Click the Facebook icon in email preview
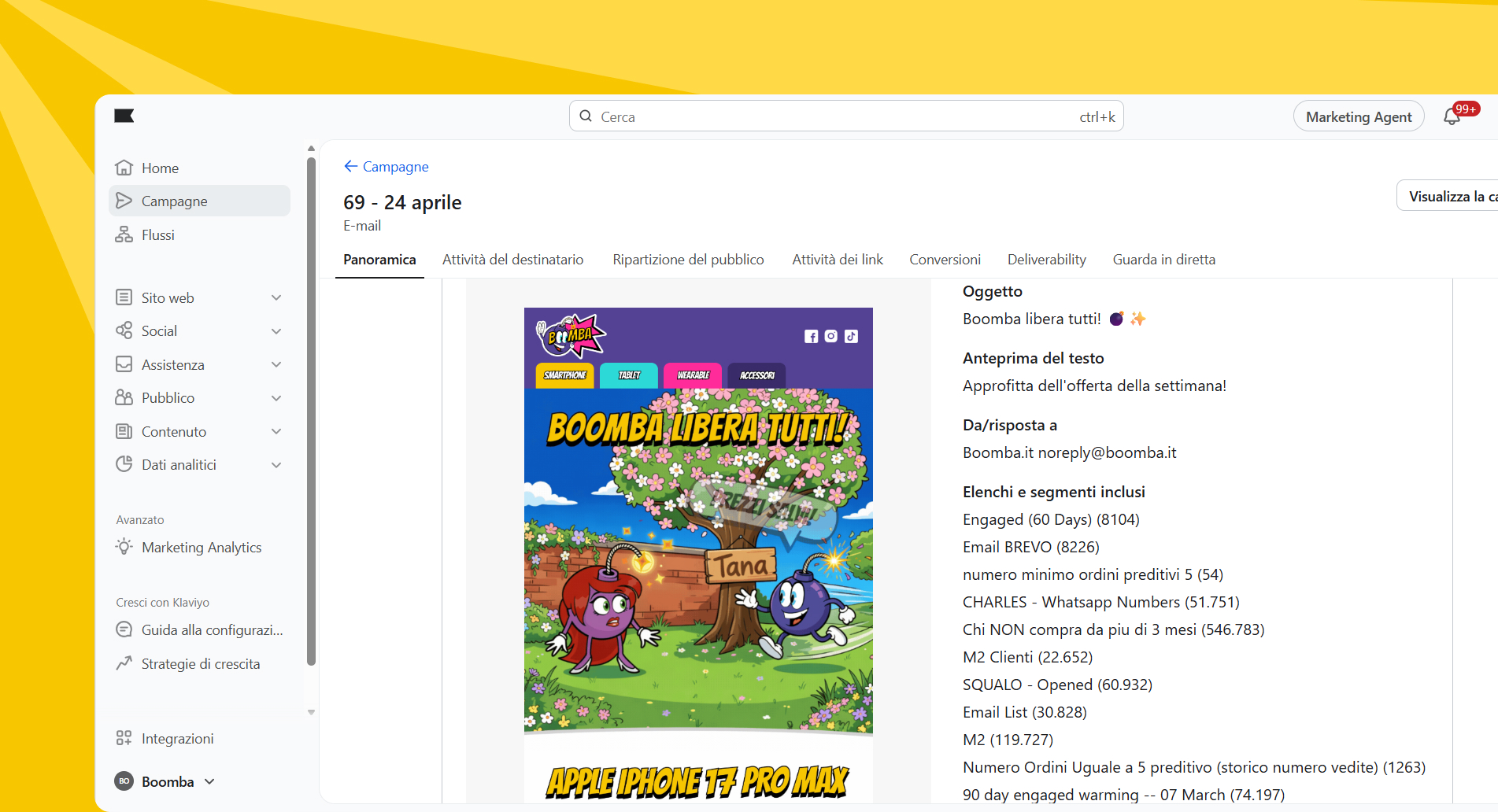The image size is (1498, 812). click(x=811, y=337)
